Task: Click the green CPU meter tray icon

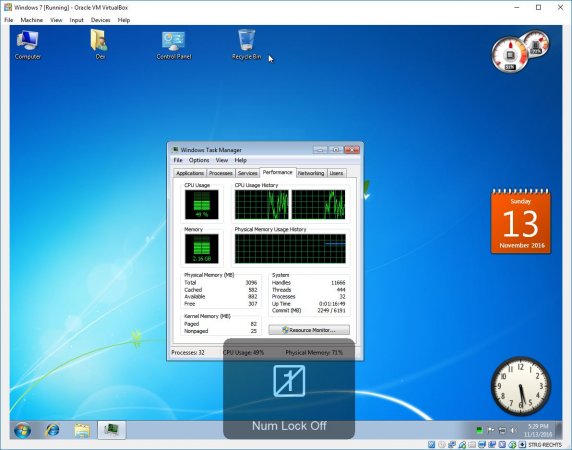Action: [479, 430]
